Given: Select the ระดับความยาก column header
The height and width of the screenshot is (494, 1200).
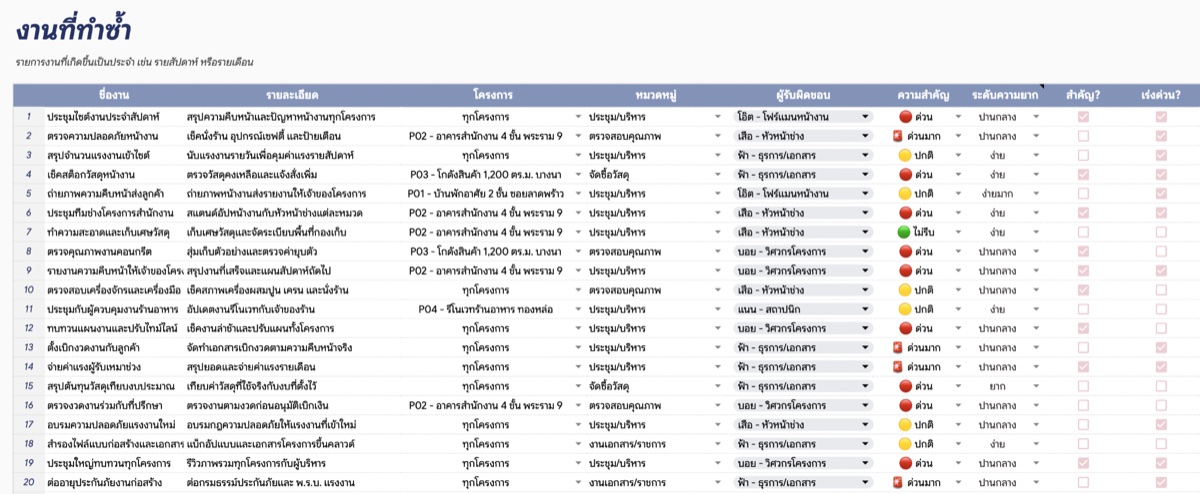Looking at the screenshot, I should [x=1006, y=96].
